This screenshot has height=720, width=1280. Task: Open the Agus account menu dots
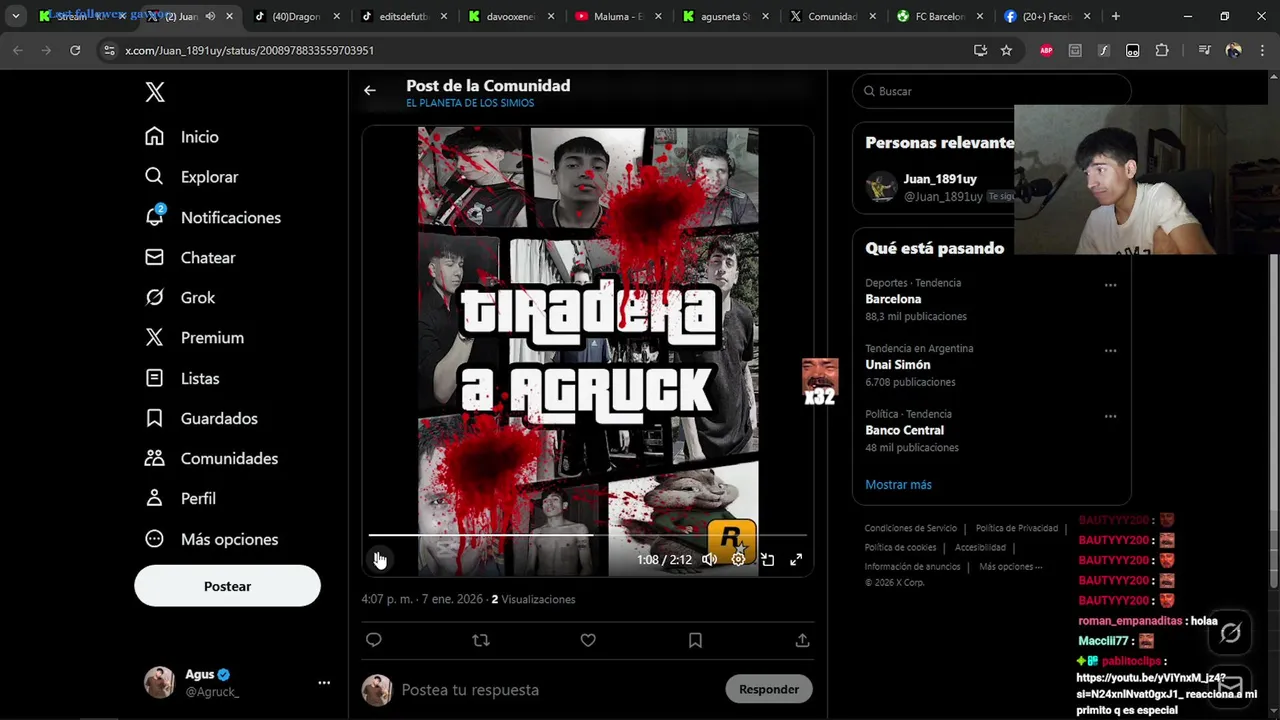click(x=324, y=683)
